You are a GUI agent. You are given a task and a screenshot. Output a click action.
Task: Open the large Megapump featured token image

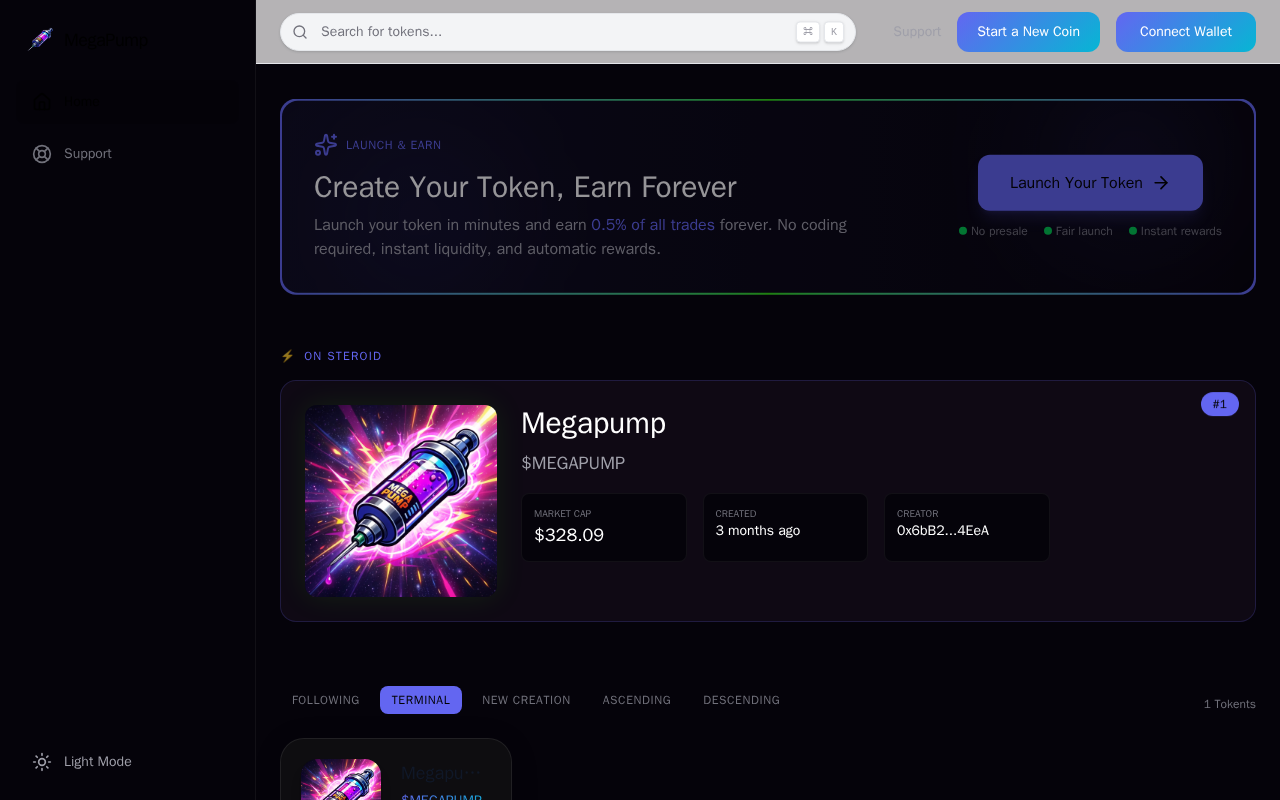(401, 501)
